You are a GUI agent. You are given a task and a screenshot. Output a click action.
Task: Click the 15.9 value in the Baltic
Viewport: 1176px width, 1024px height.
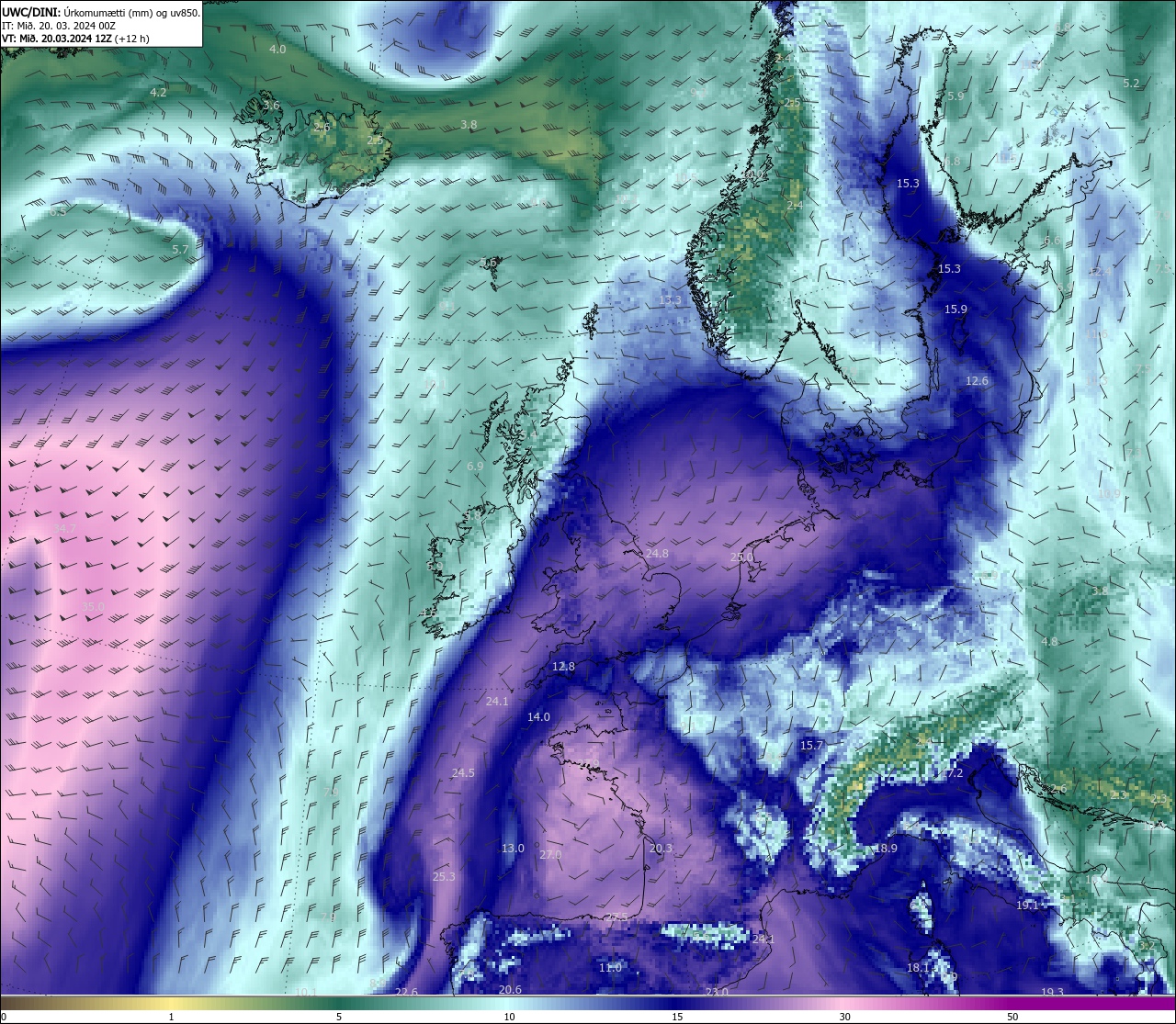tap(955, 309)
